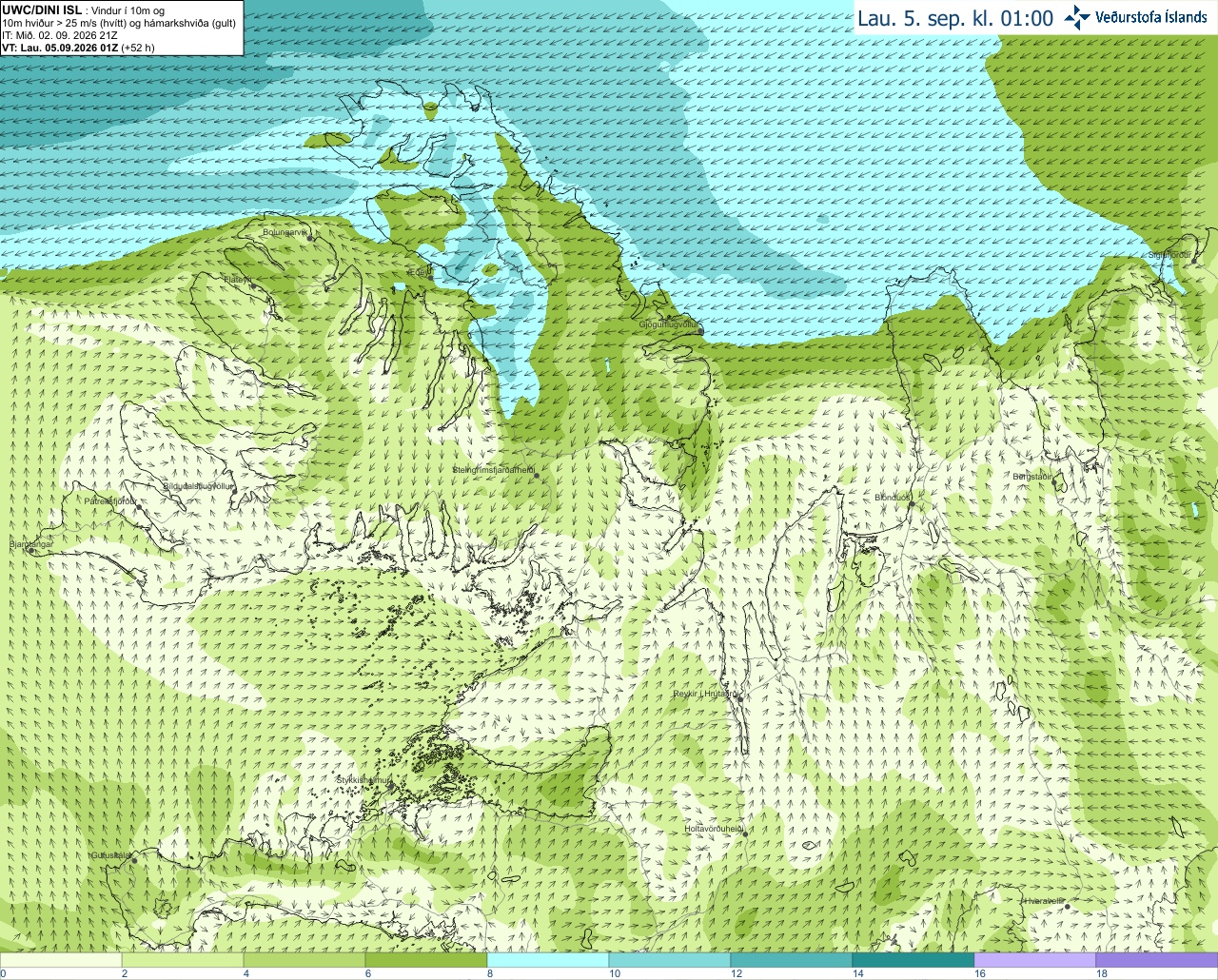
Task: Select the purple 16–18 legend swatch
Action: tap(1034, 960)
